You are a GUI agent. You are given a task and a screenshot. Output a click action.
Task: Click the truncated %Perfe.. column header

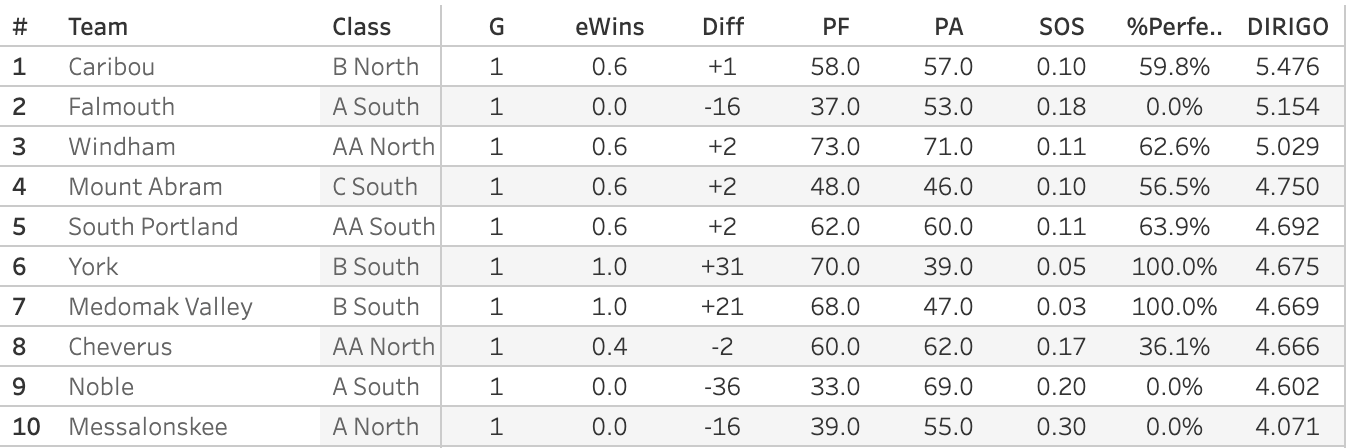click(x=1174, y=27)
